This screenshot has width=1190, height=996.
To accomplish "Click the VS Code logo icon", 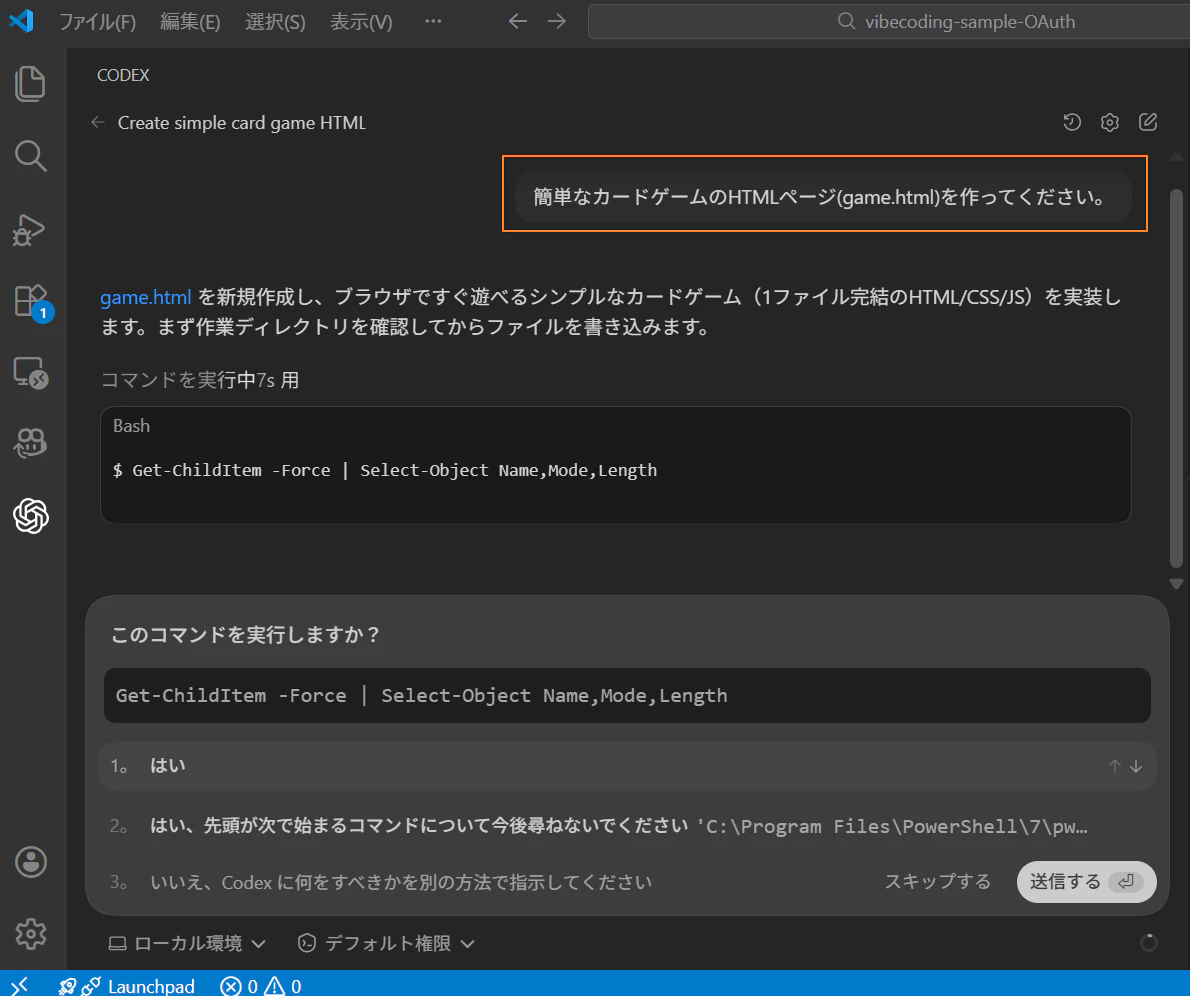I will pyautogui.click(x=20, y=20).
